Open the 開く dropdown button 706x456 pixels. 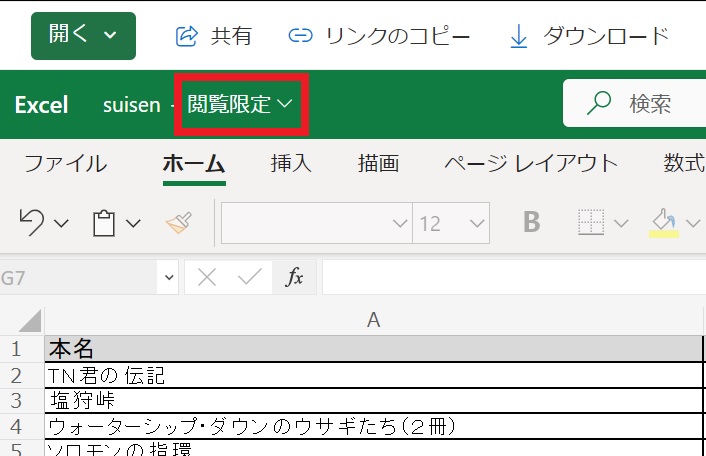click(83, 36)
